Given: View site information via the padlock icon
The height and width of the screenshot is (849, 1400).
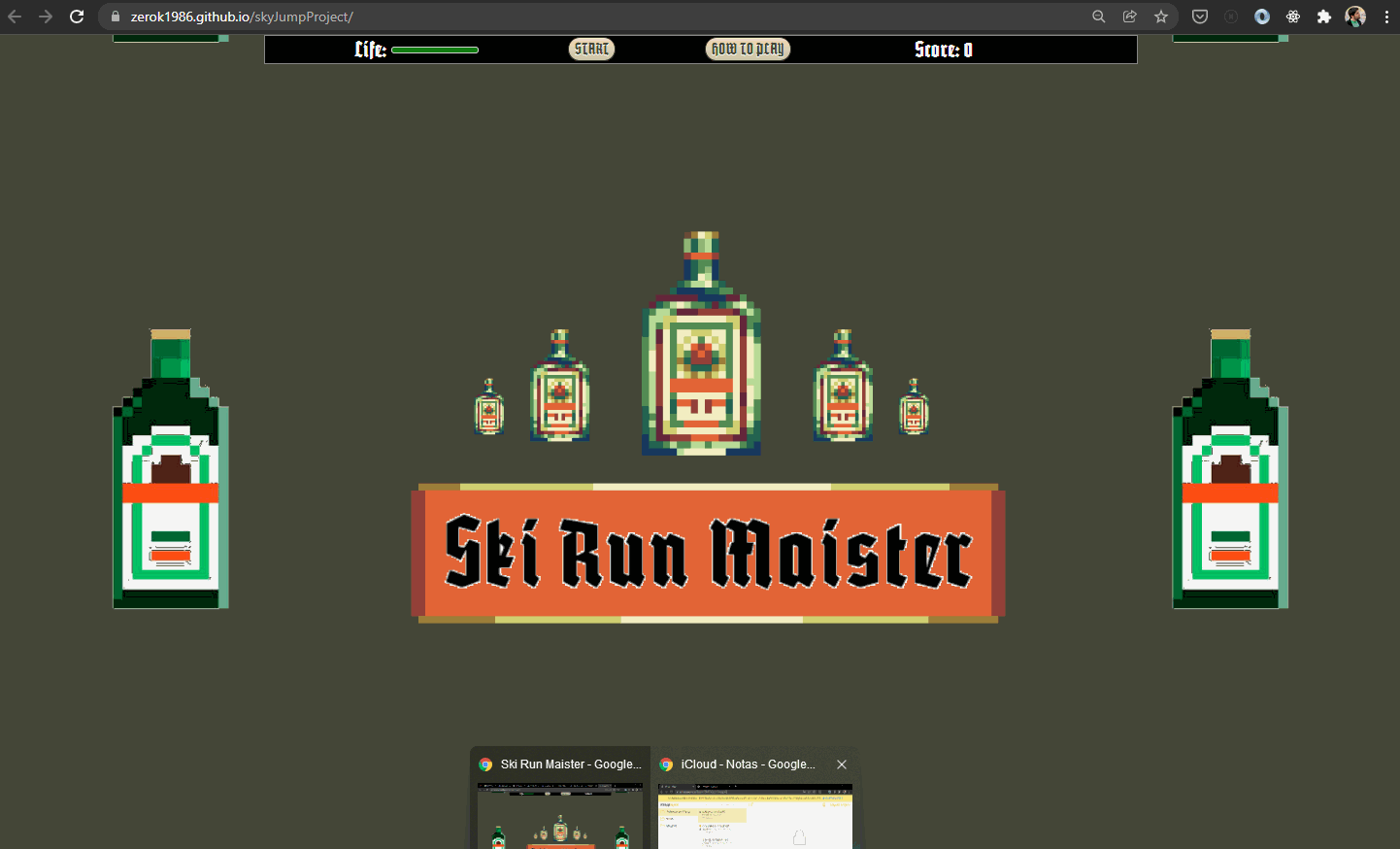Looking at the screenshot, I should (116, 17).
